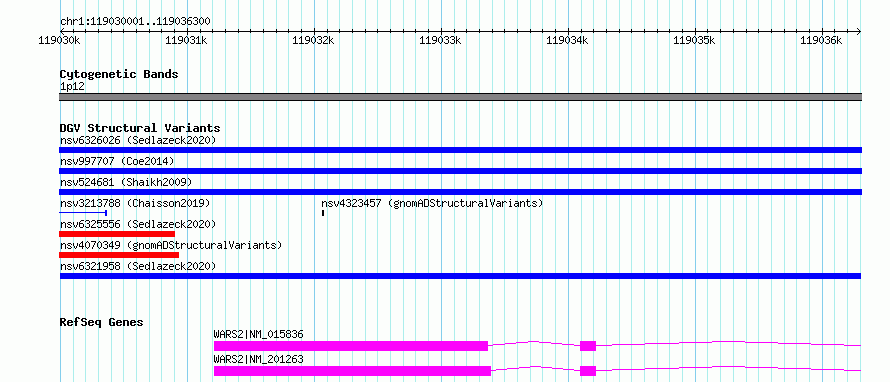Click the small magenta exon of WARS2|NM_015836
Screen dimensions: 890x382
(x=588, y=346)
